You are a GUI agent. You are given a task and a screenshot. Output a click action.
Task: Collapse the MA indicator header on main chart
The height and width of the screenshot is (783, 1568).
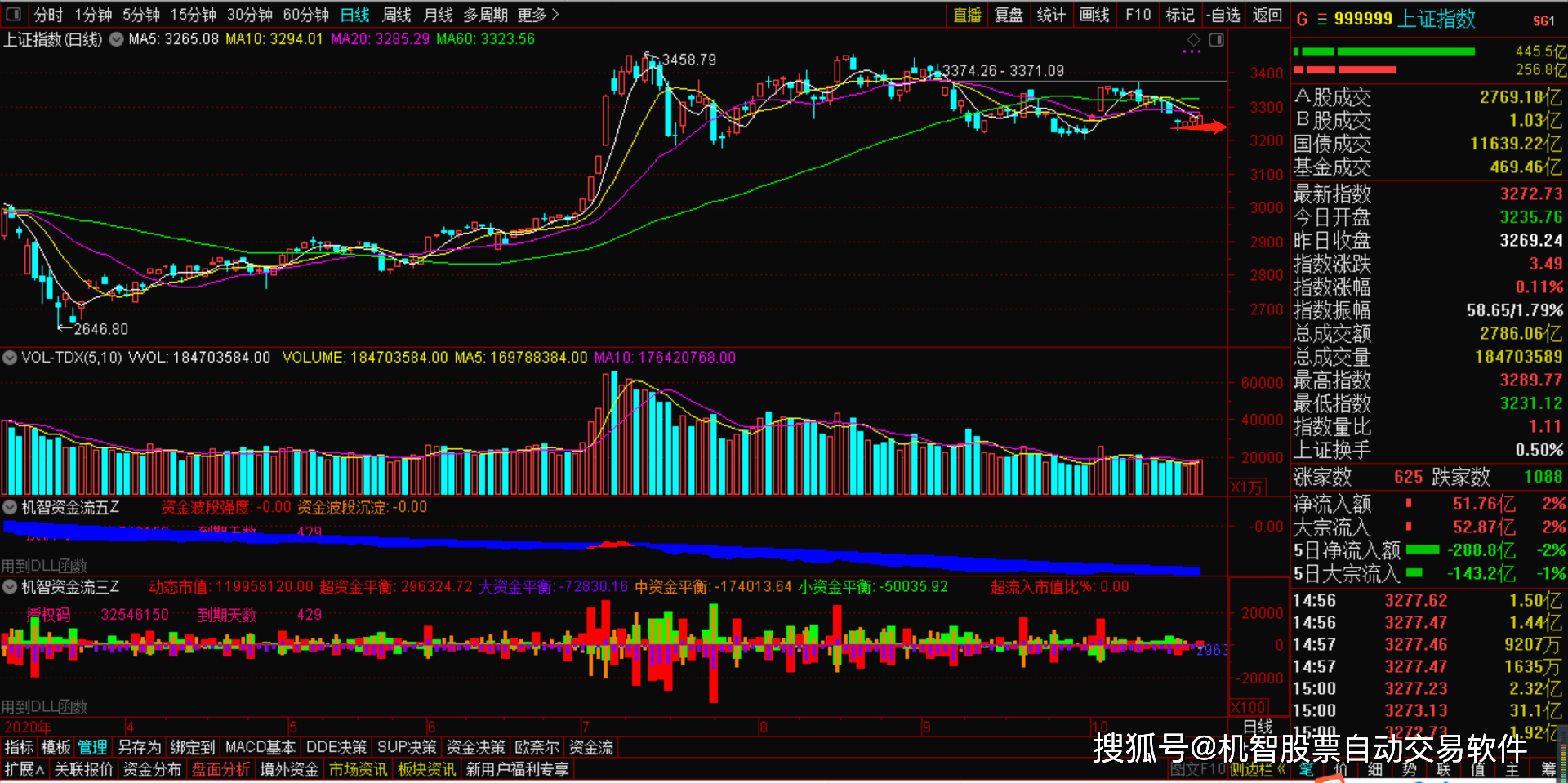tap(117, 38)
